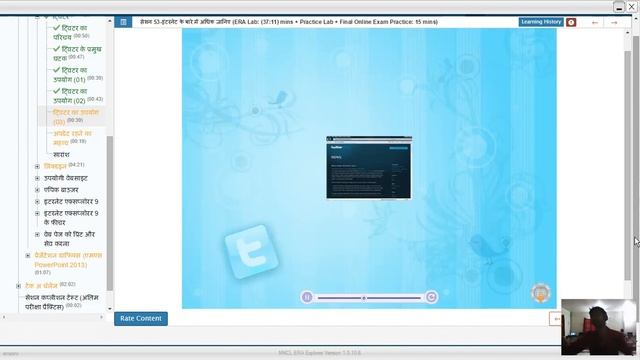Click checkmark icon beside ट्विटर के प्रमुख घटक
The width and height of the screenshot is (640, 360).
pos(57,49)
